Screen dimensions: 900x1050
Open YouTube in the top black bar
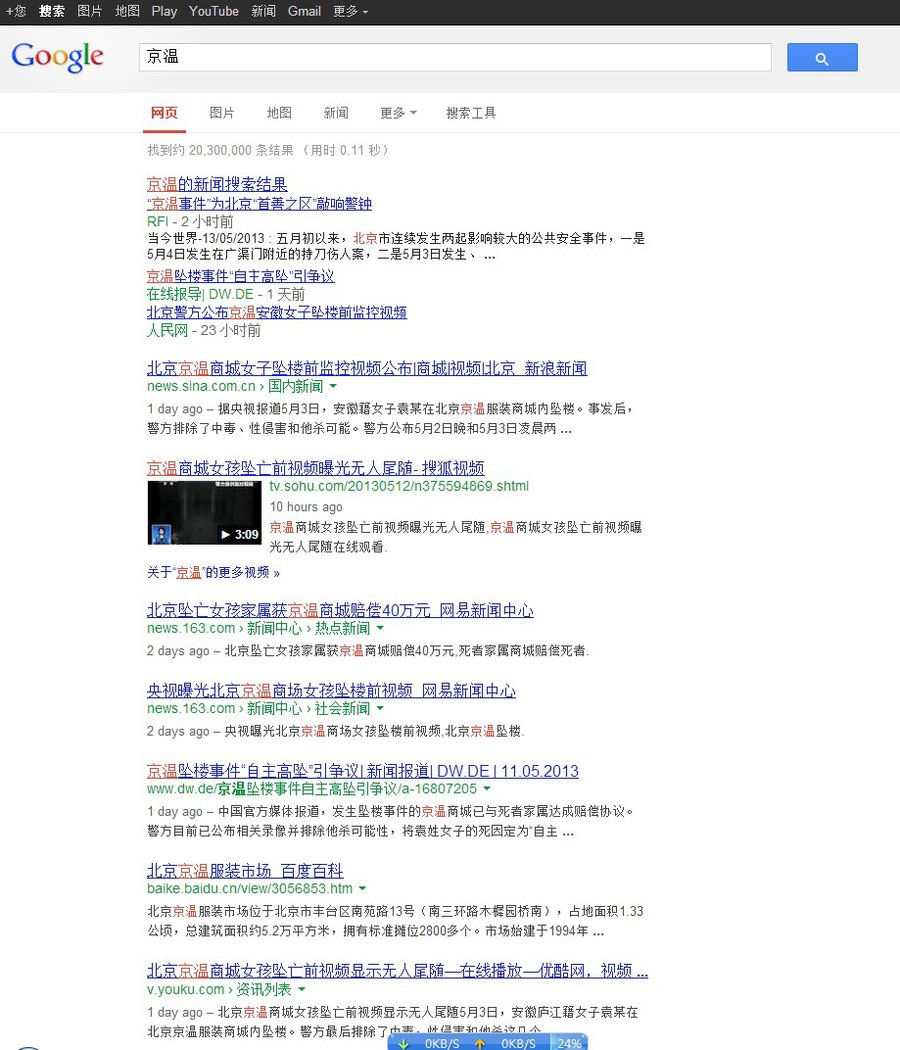coord(214,11)
